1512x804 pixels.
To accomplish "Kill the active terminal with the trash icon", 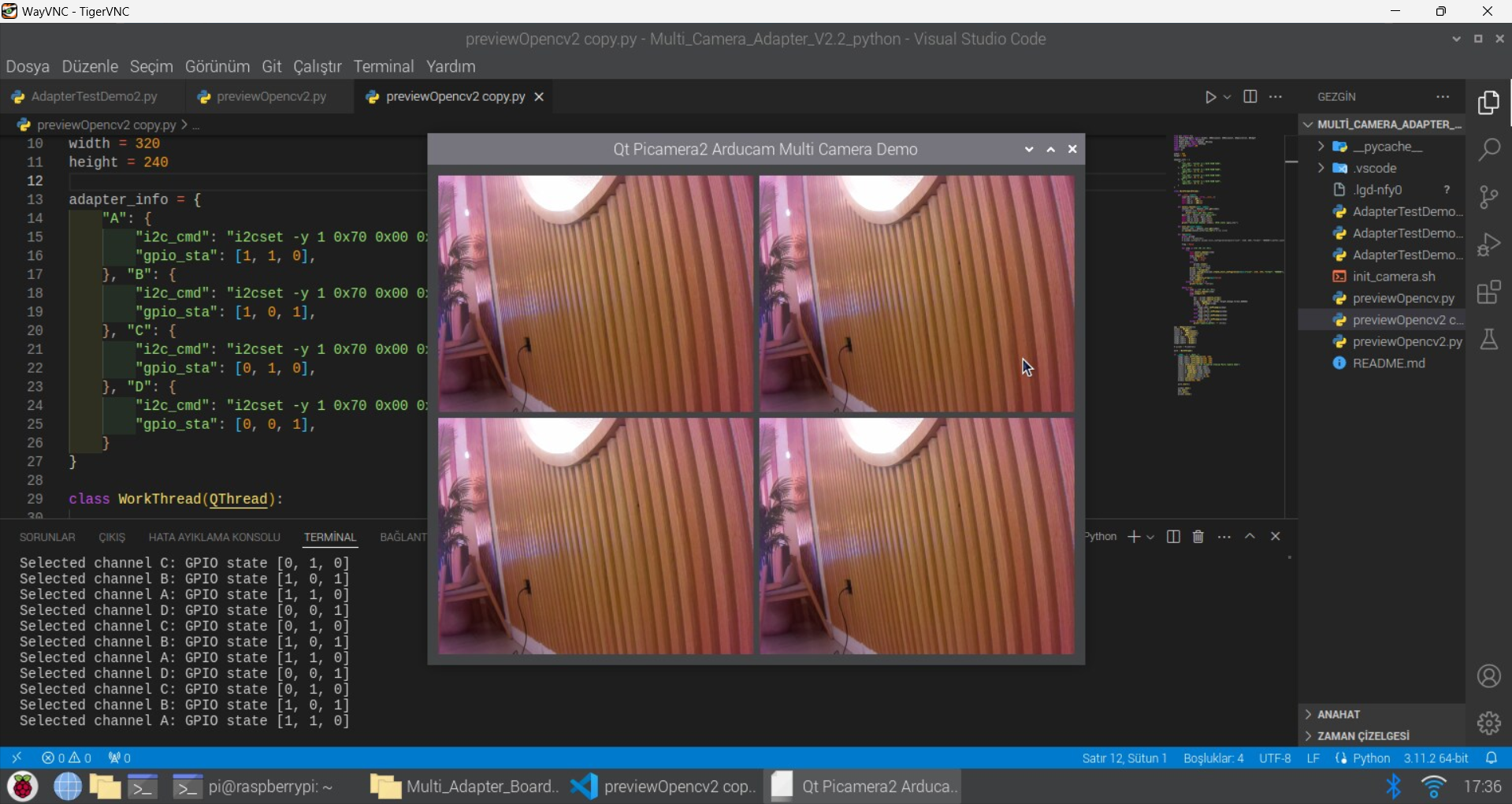I will tap(1198, 537).
